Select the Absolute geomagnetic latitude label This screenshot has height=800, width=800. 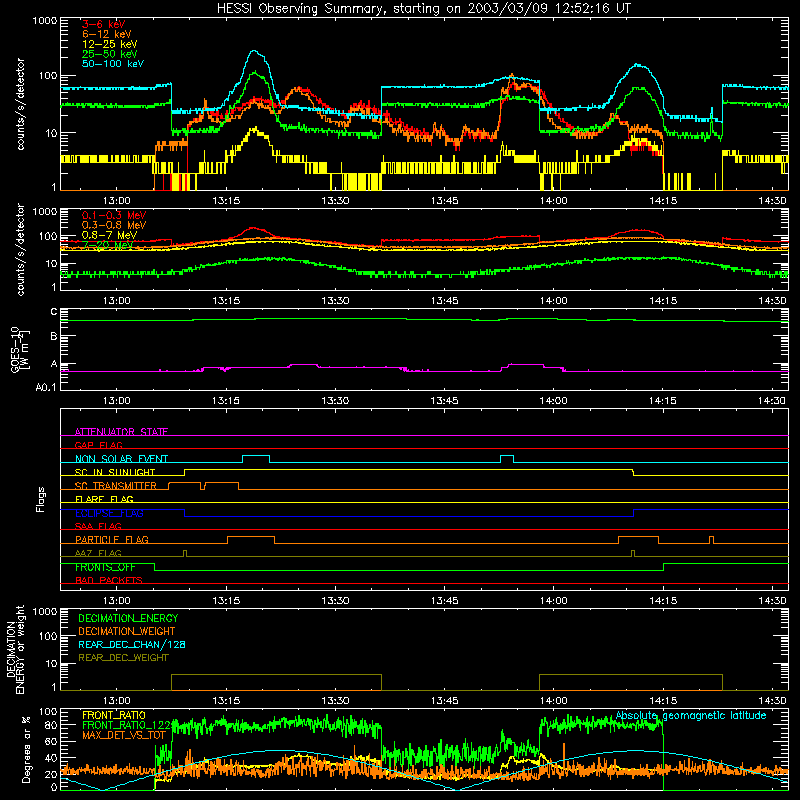(x=691, y=715)
